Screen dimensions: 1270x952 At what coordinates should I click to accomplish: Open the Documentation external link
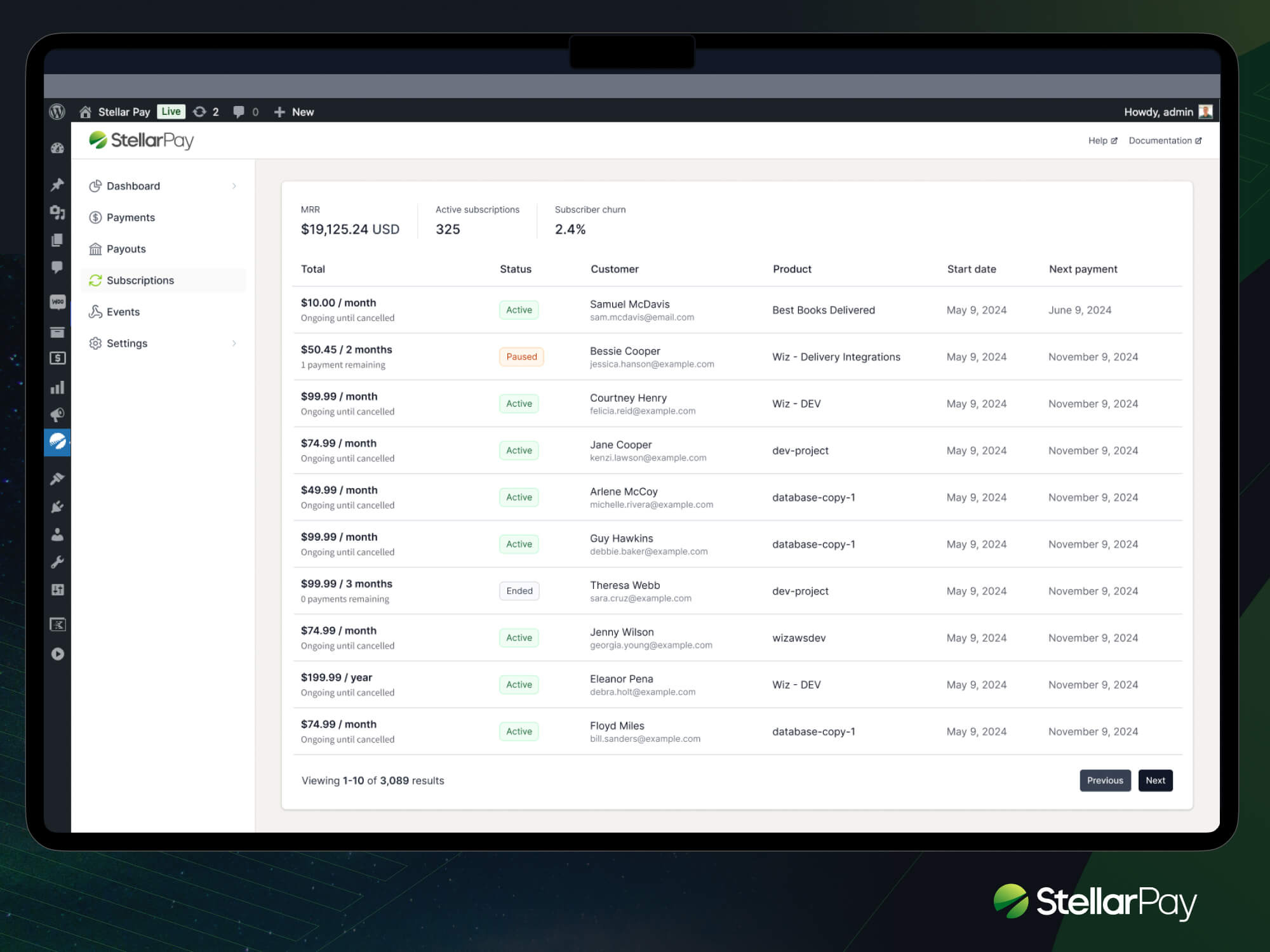click(x=1165, y=141)
